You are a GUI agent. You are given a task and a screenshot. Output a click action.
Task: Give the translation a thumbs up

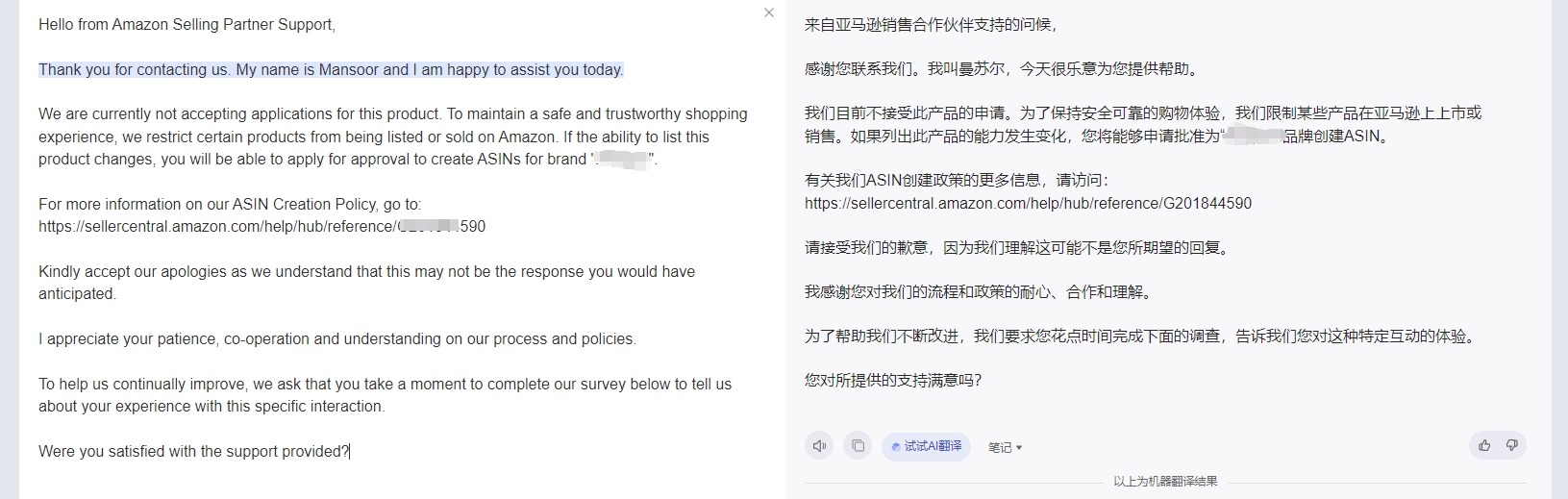coord(1484,446)
